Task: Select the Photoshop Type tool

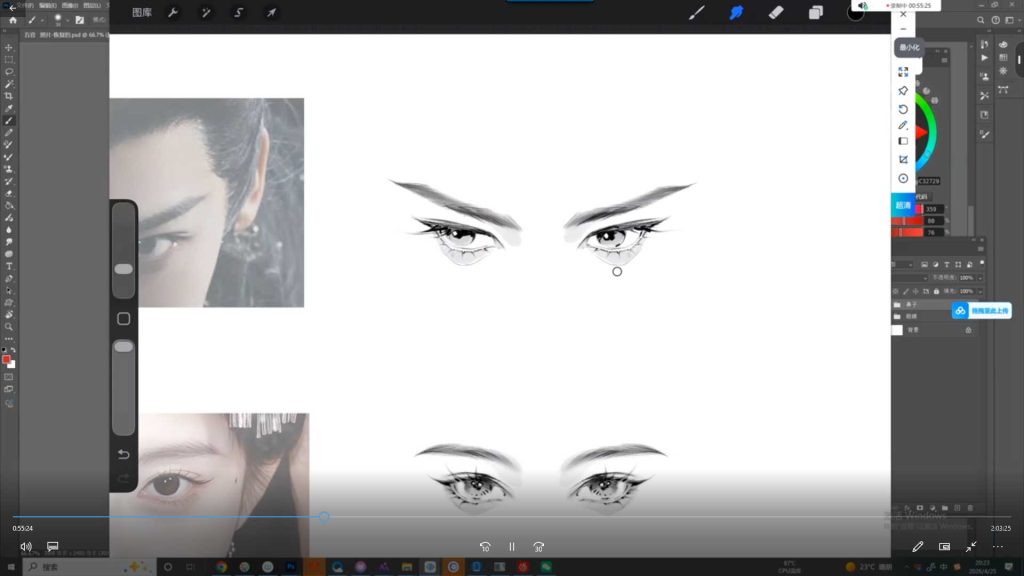Action: [8, 266]
